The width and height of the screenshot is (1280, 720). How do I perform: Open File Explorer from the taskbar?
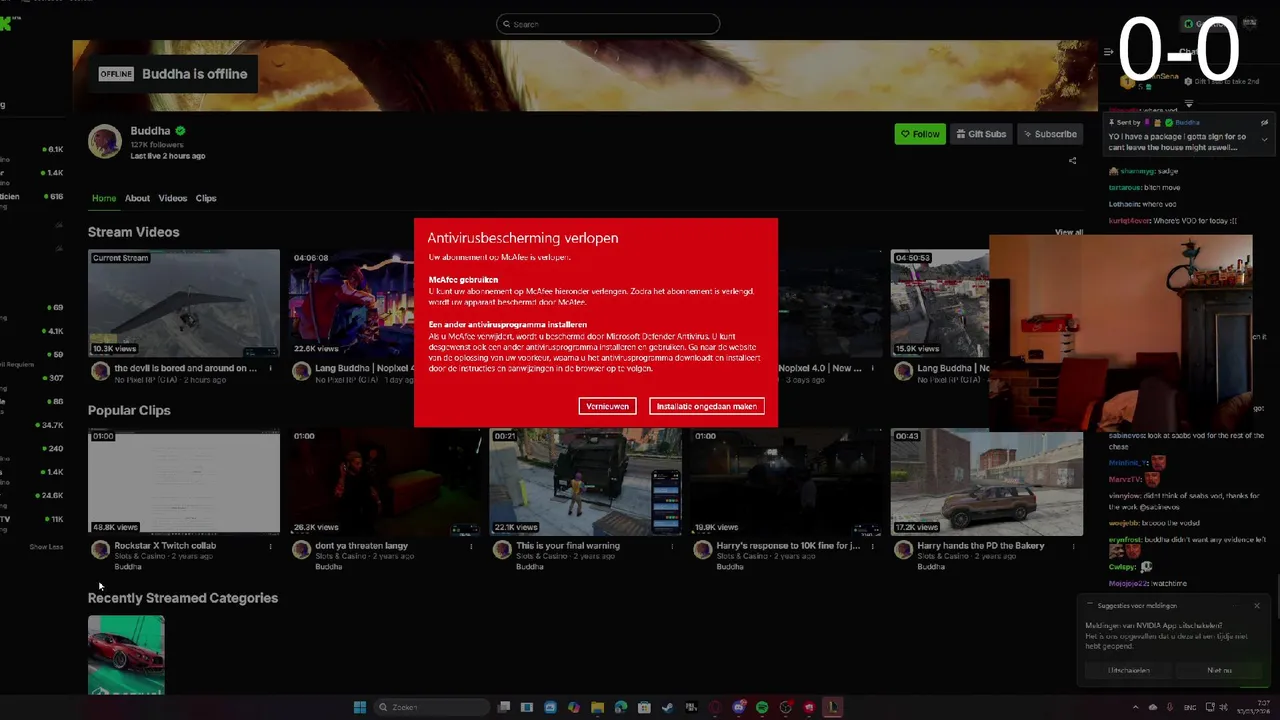597,707
